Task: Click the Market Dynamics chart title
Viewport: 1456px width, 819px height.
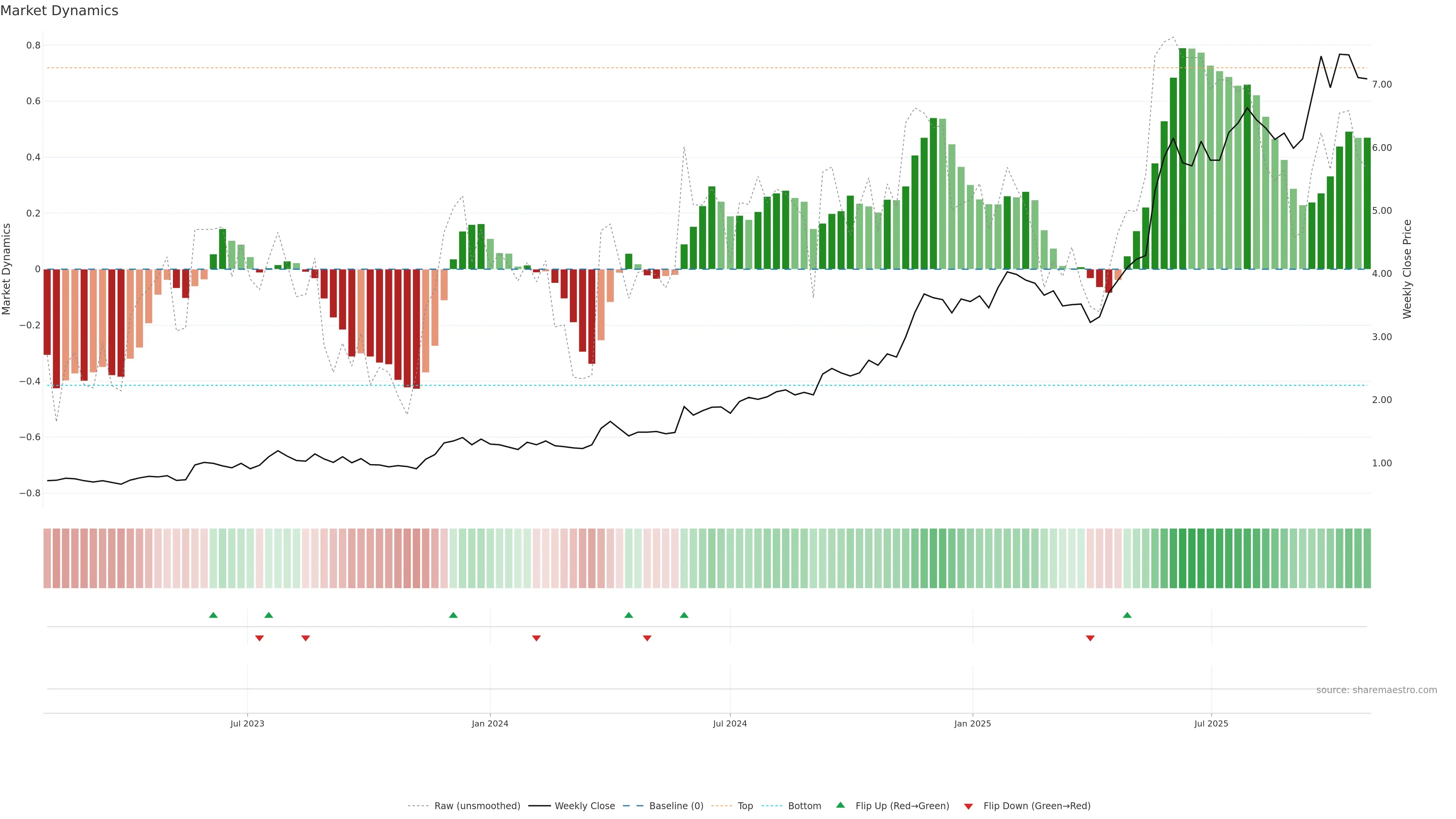Action: point(60,11)
